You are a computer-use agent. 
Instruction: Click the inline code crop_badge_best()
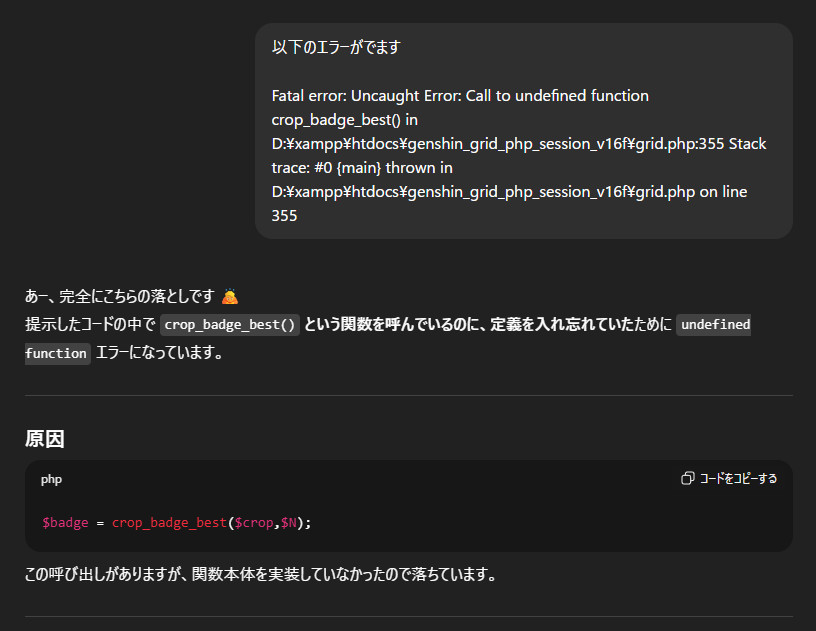click(230, 325)
